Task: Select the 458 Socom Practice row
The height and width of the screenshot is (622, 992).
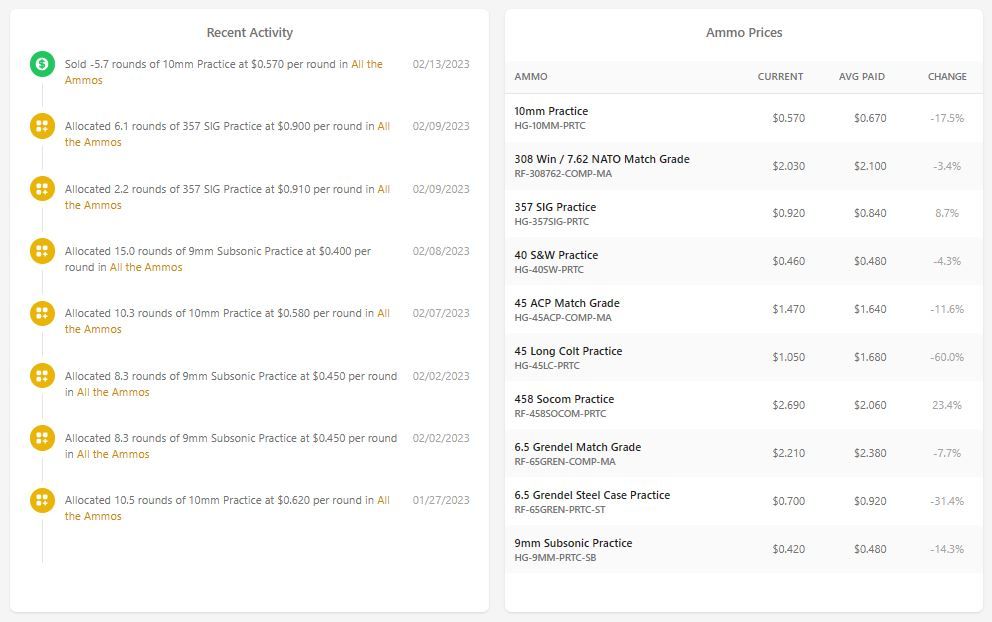Action: (x=744, y=406)
